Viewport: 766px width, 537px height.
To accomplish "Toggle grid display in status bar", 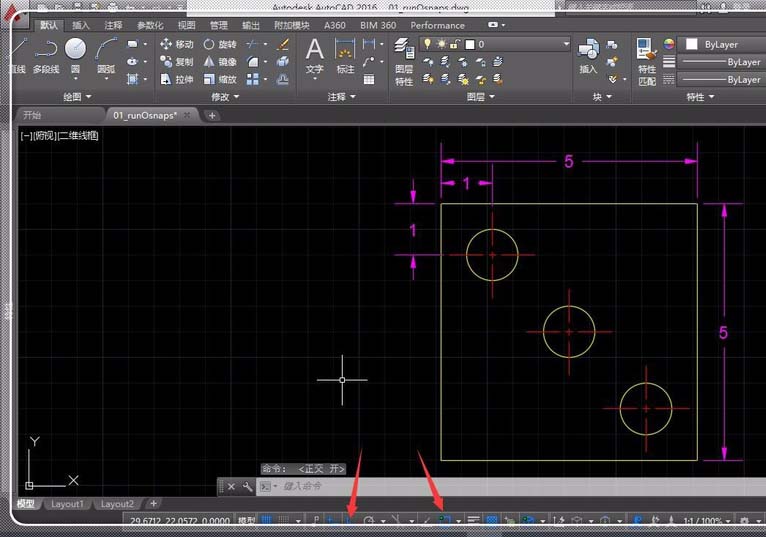I will point(267,521).
